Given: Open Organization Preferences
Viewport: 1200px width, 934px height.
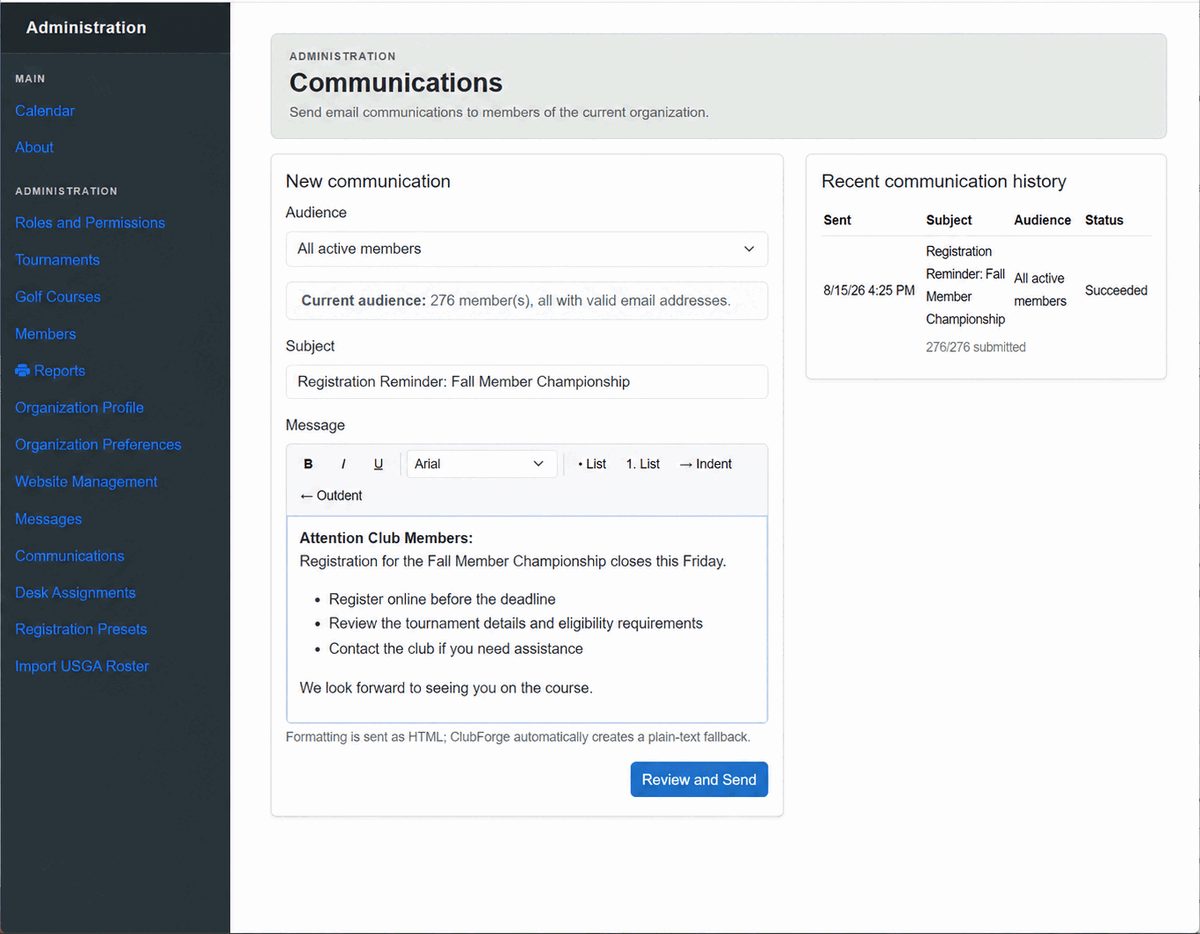Looking at the screenshot, I should click(x=98, y=445).
